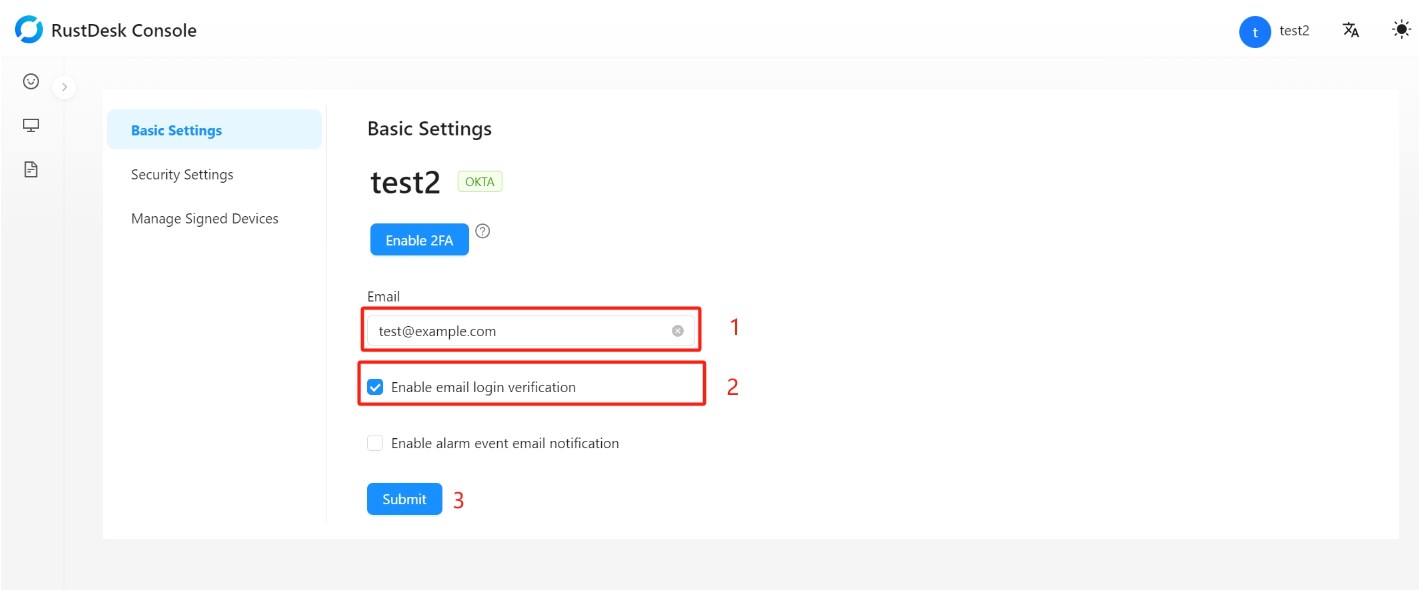Clear the email field with the x icon
This screenshot has height=590, width=1419.
click(678, 331)
